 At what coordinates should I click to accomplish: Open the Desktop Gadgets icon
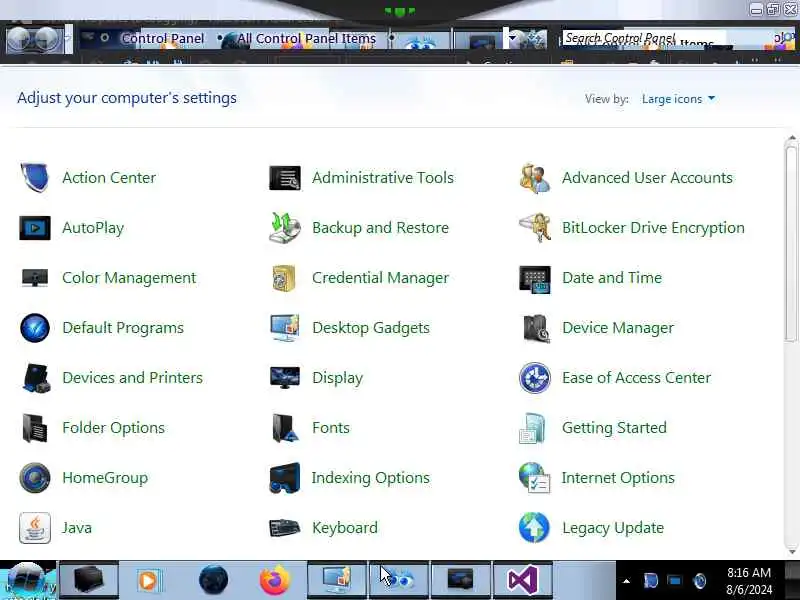[285, 328]
